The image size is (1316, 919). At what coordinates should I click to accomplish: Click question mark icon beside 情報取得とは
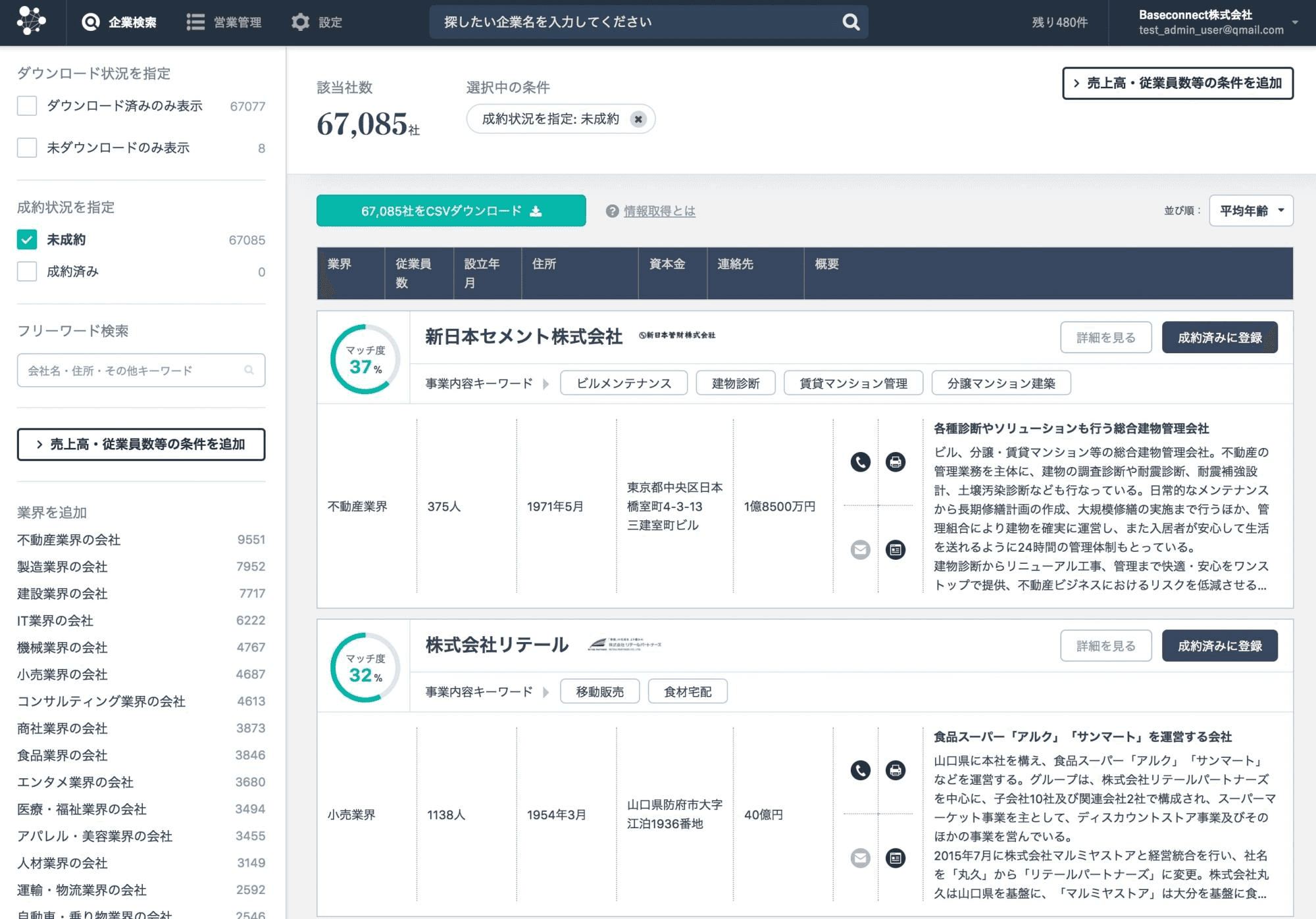tap(612, 211)
